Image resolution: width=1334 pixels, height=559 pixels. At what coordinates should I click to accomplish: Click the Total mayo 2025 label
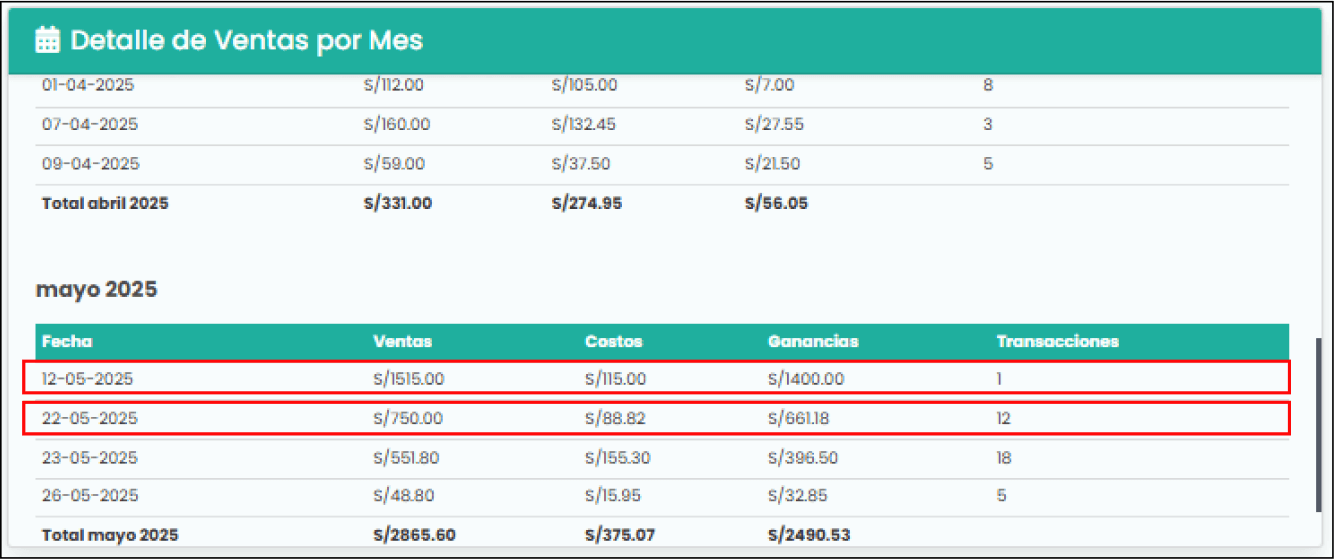(110, 535)
